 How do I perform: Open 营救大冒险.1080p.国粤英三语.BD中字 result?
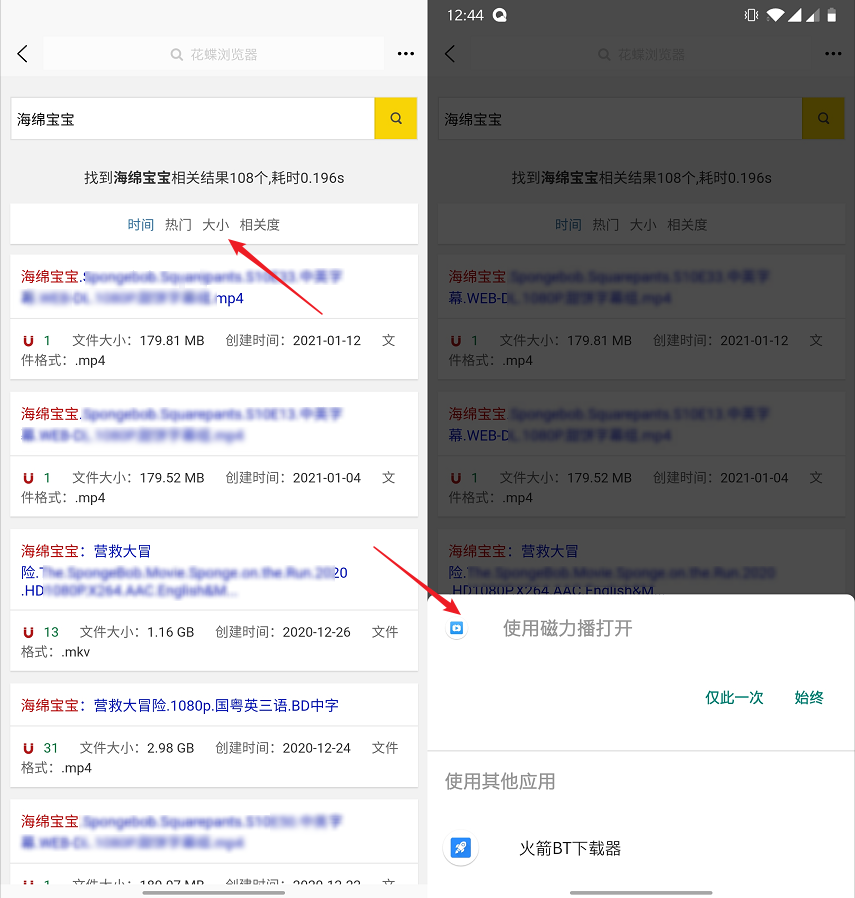pos(180,706)
